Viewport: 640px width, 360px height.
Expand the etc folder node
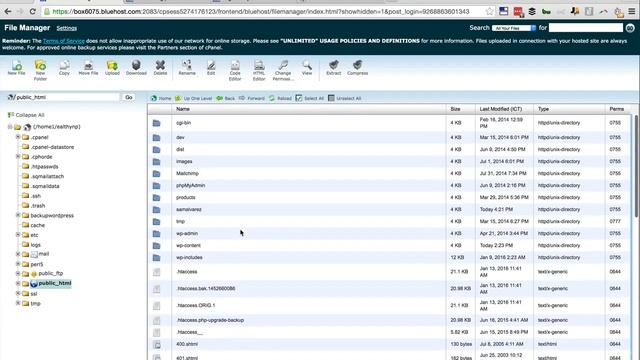coord(18,235)
